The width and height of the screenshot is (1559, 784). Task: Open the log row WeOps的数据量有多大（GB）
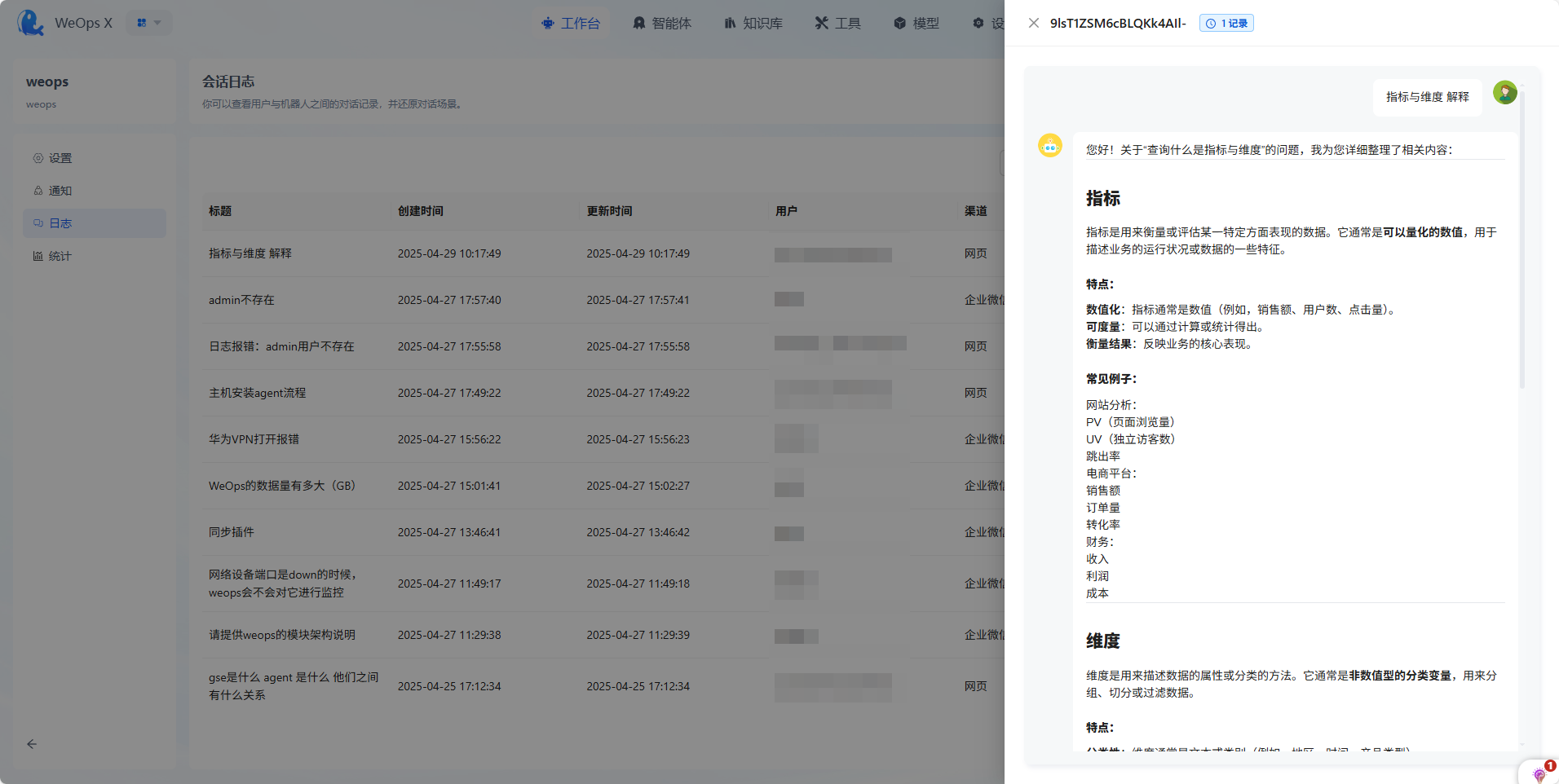pyautogui.click(x=603, y=486)
